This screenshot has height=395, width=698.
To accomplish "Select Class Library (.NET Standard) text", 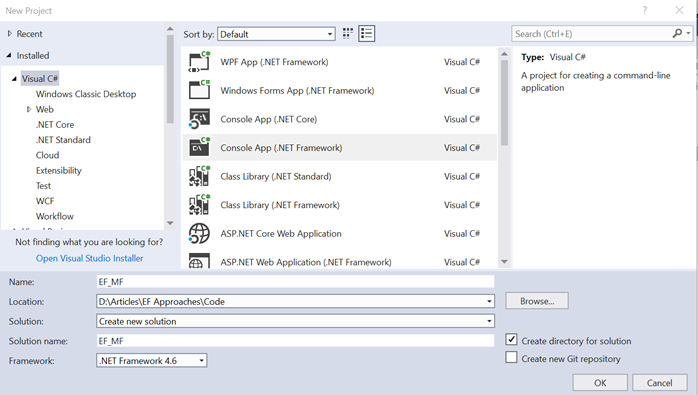I will point(276,176).
